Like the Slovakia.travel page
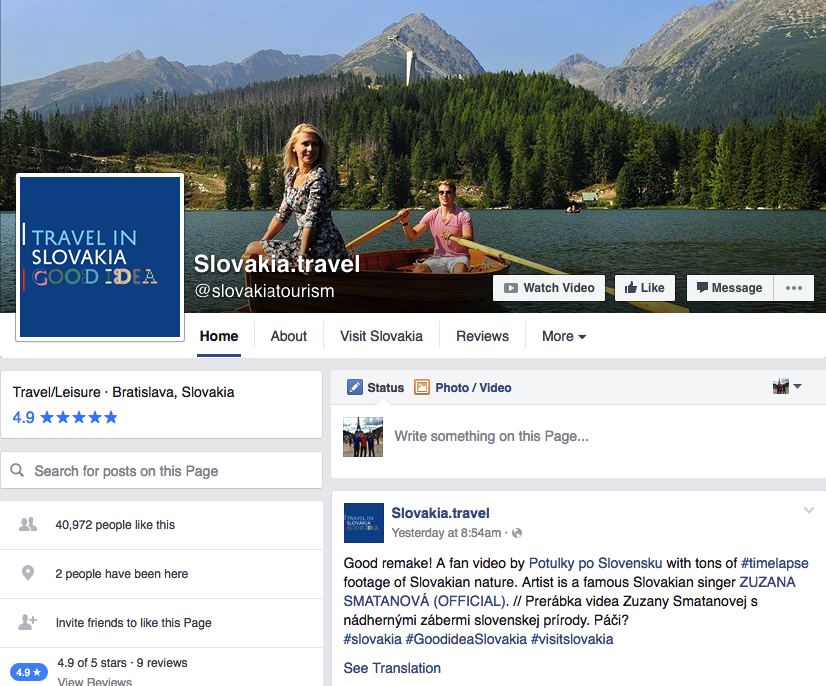Viewport: 826px width, 686px height. click(645, 288)
